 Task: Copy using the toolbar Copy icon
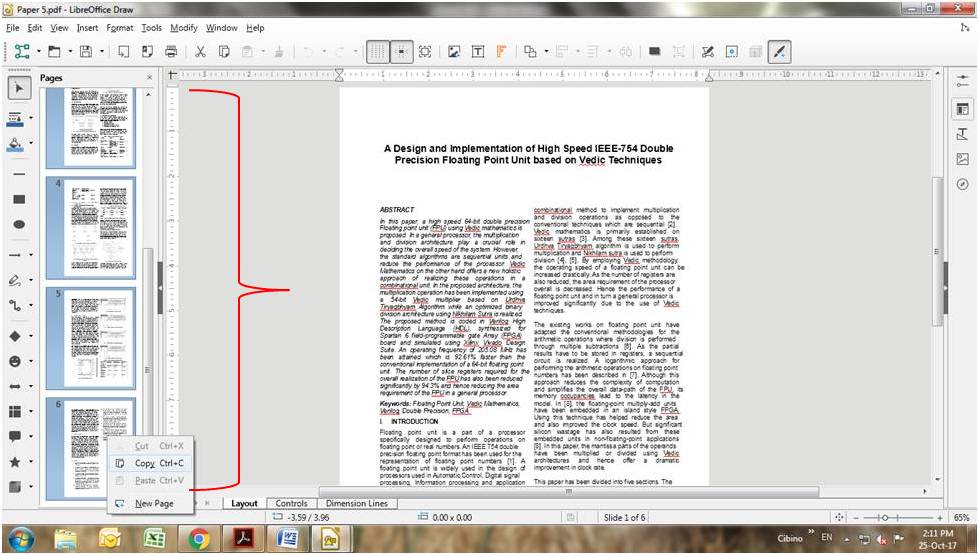[x=224, y=52]
